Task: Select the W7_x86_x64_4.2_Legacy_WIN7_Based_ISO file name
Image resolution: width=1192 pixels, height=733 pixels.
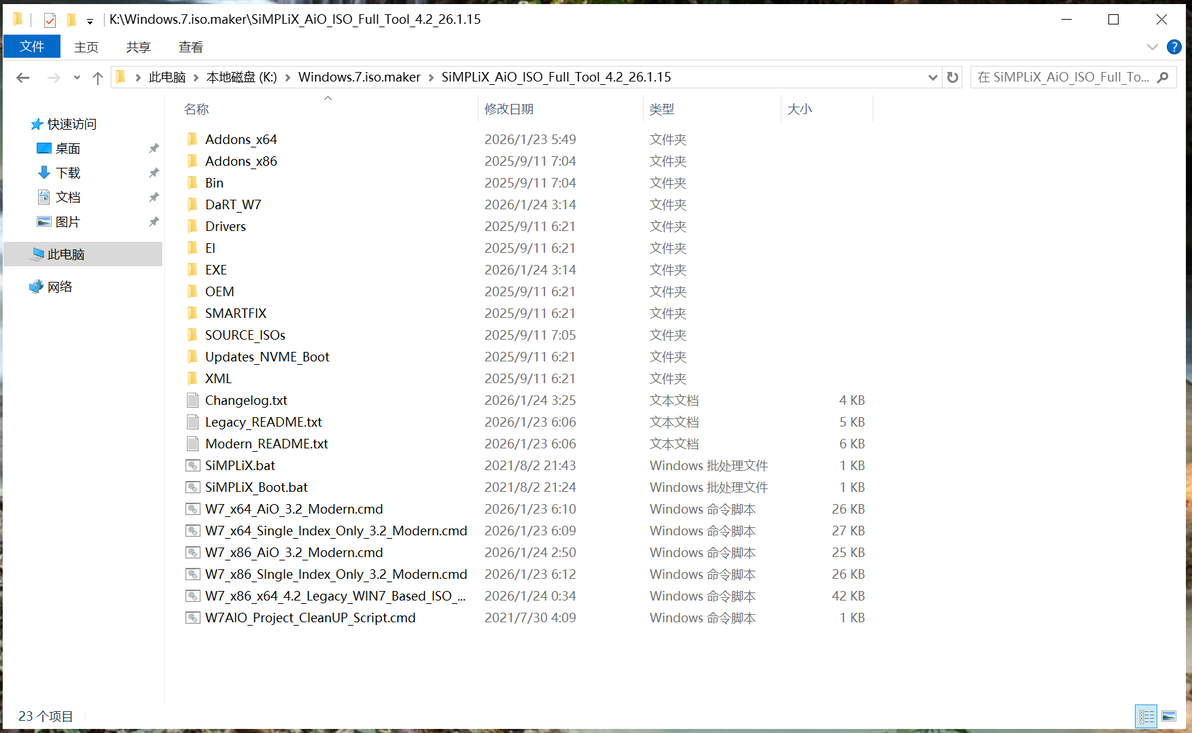Action: [335, 596]
